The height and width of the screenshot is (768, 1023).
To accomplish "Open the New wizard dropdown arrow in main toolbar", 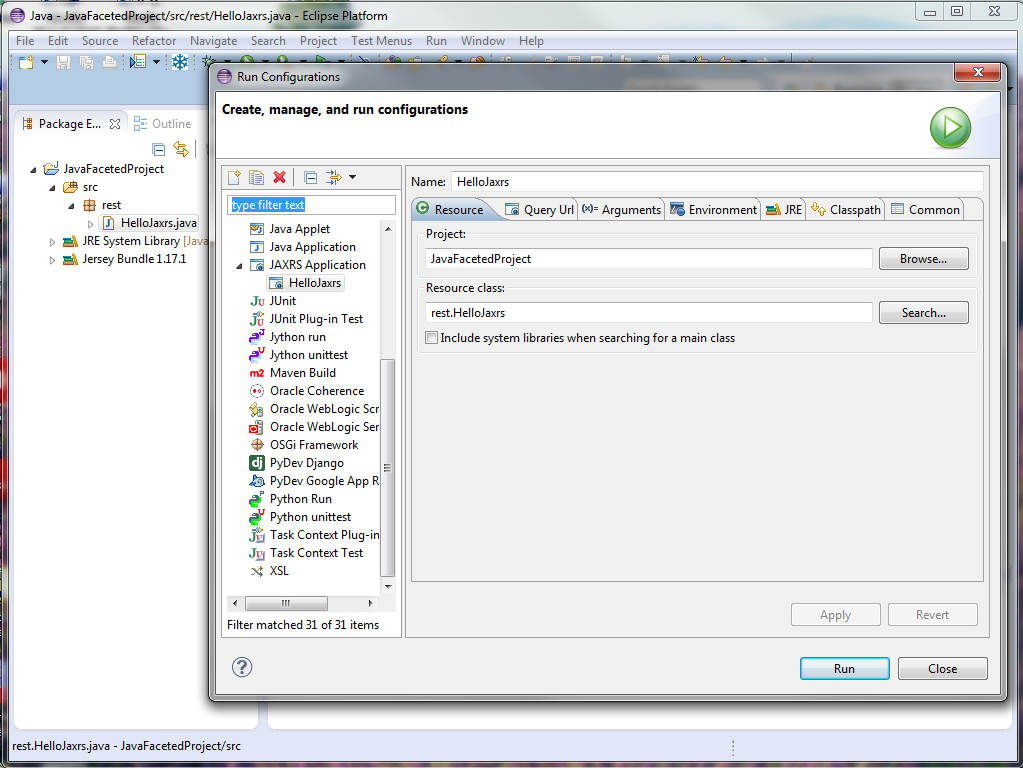I will (44, 62).
